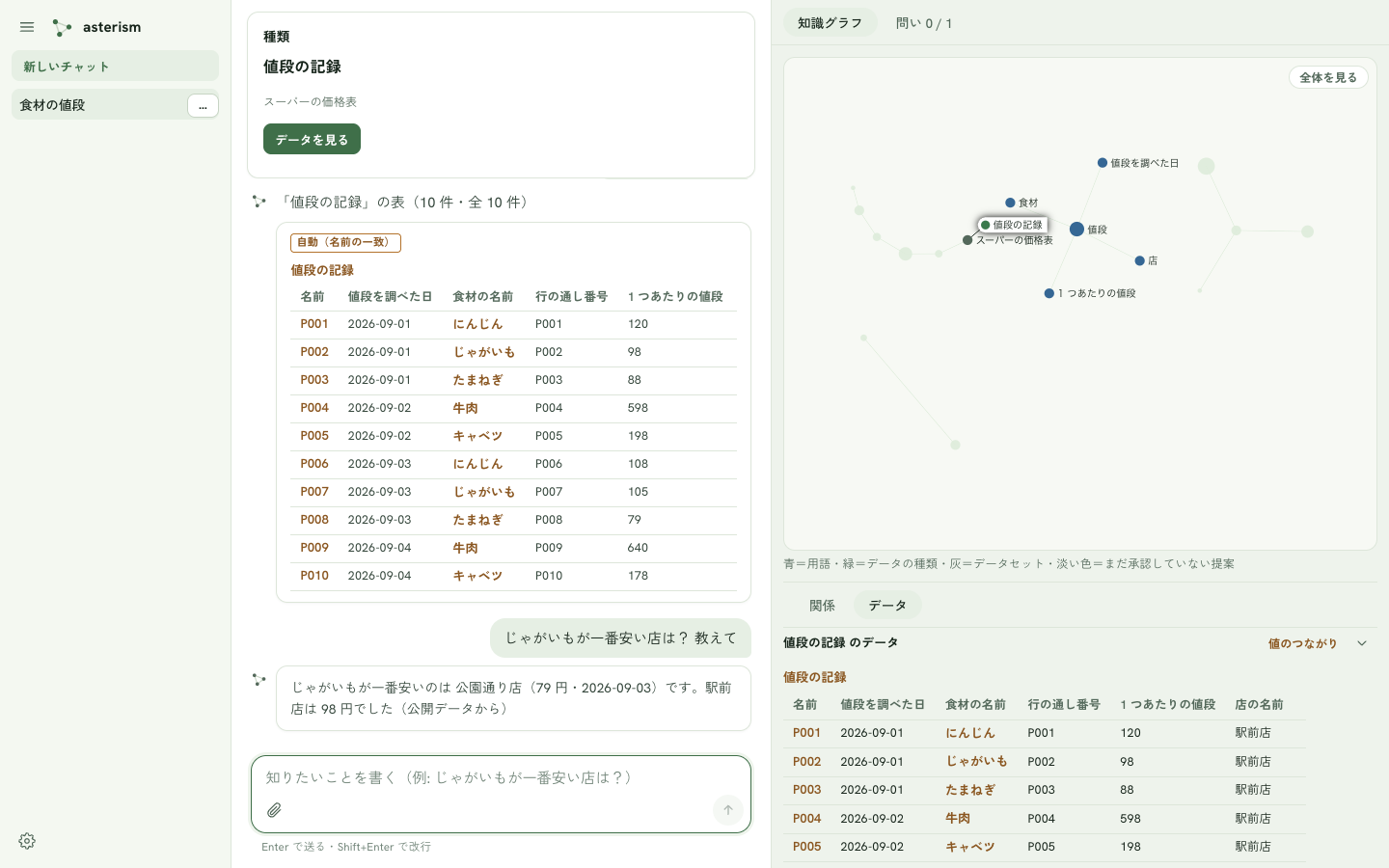Select the データ tab
The image size is (1389, 868).
point(887,606)
